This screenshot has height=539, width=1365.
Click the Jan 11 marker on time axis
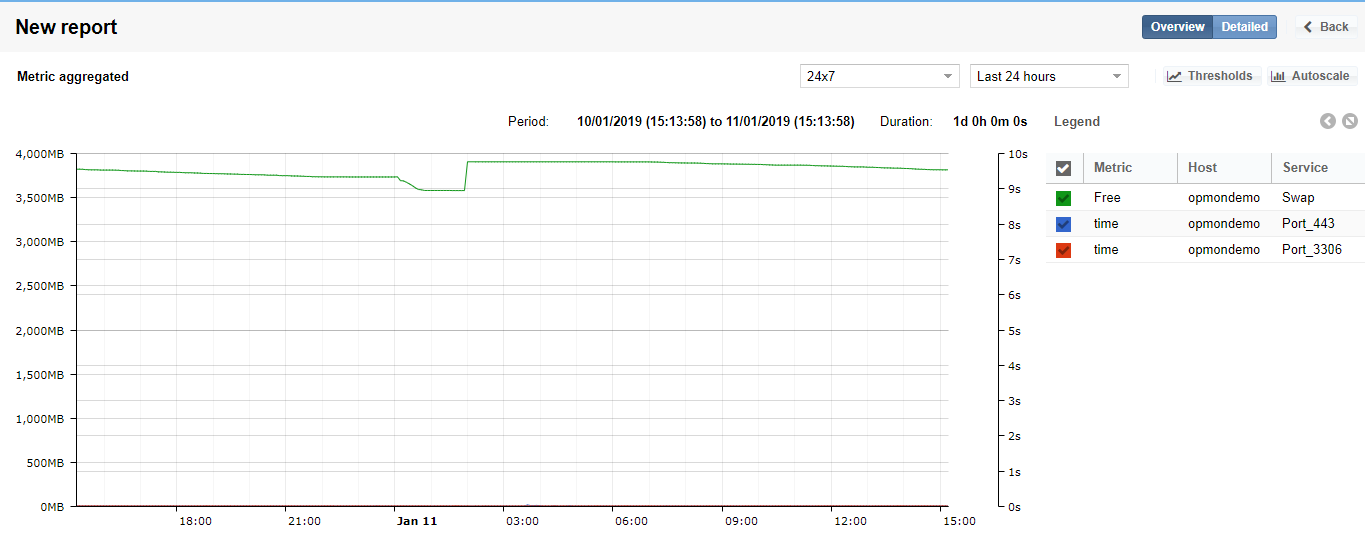pos(416,521)
